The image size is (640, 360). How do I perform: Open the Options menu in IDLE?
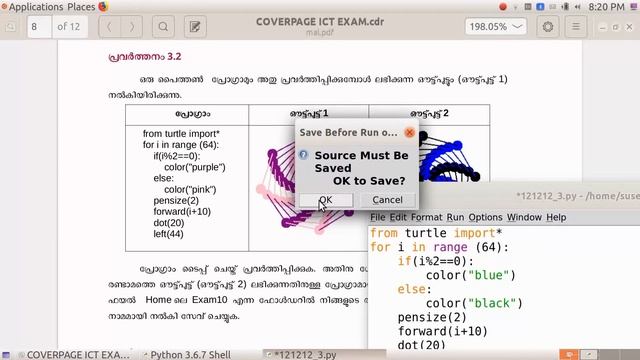485,217
